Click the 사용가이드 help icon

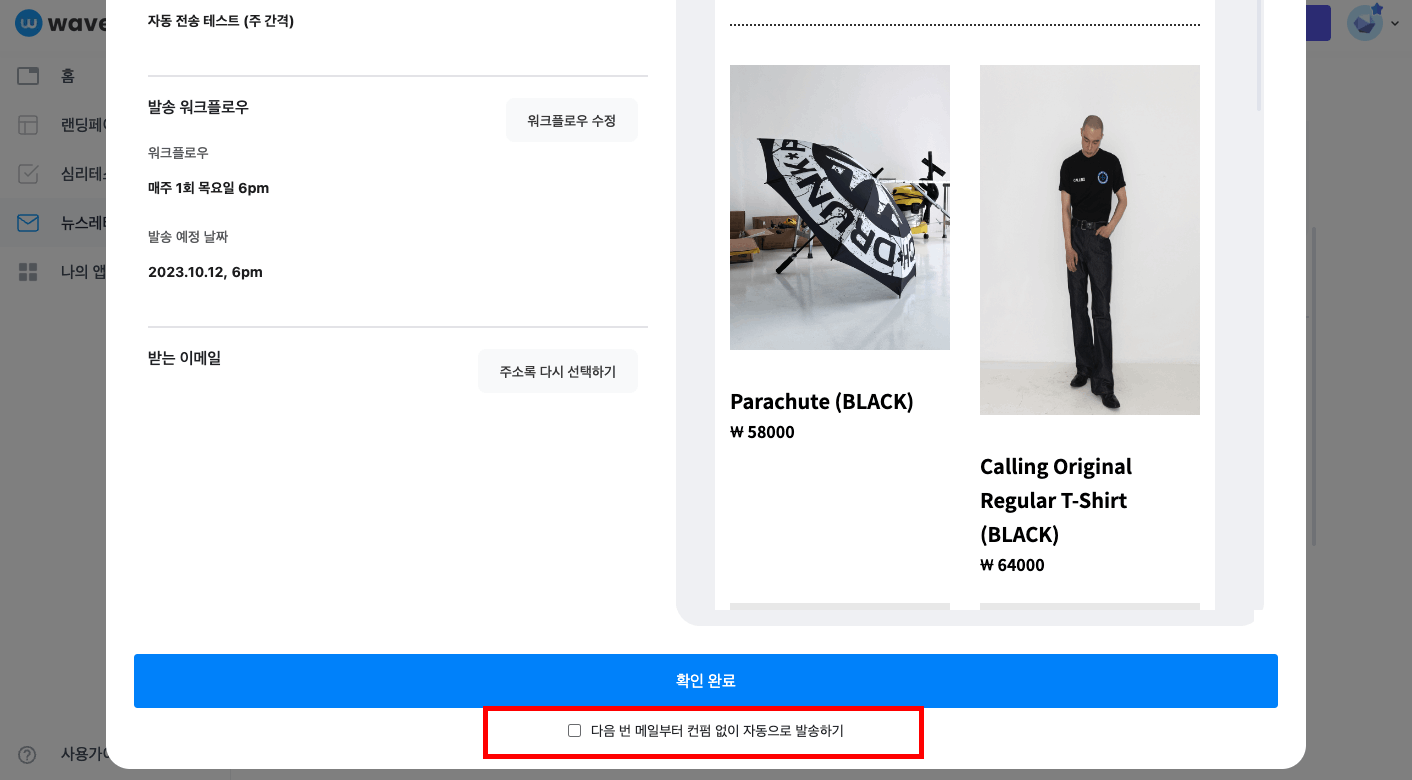(x=26, y=755)
